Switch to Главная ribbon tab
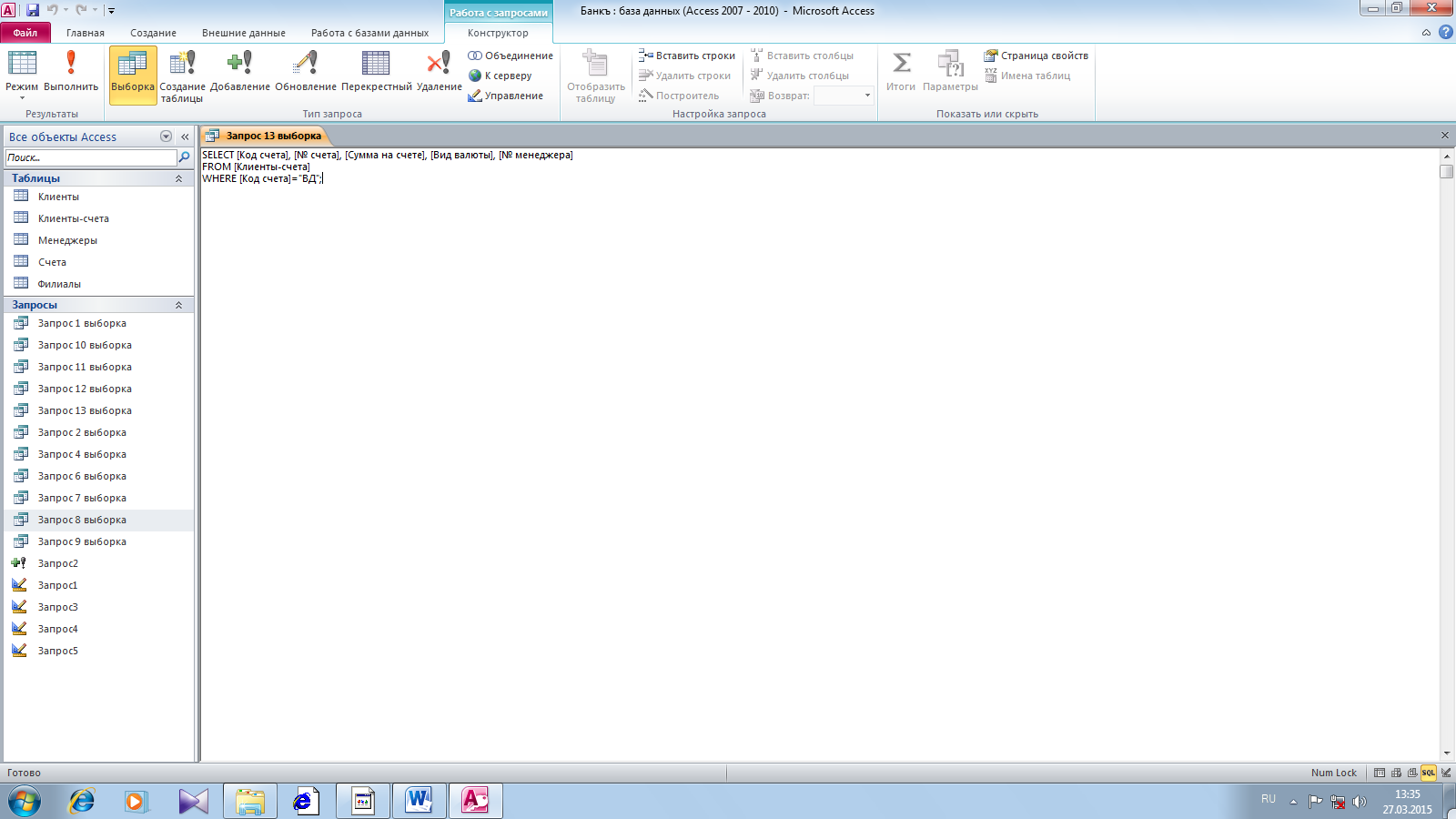Screen dimensions: 1456x819 [86, 33]
